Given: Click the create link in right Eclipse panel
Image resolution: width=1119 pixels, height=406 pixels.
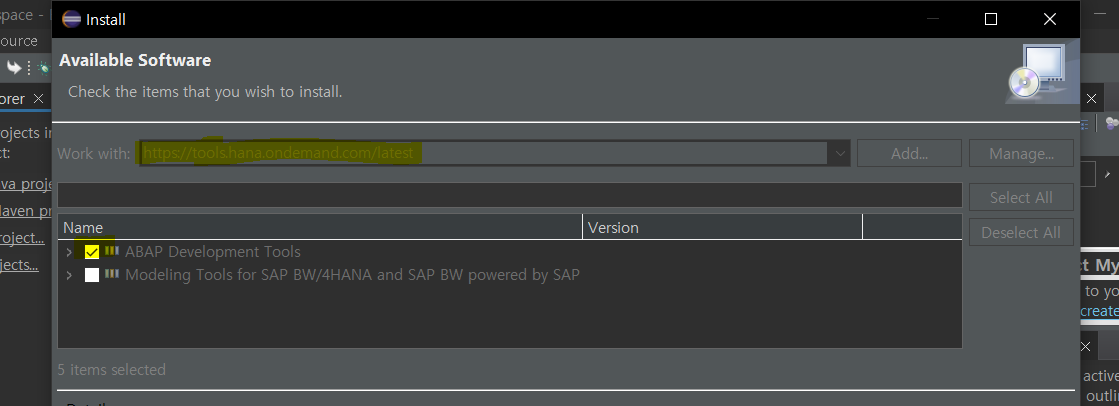Looking at the screenshot, I should [1099, 311].
